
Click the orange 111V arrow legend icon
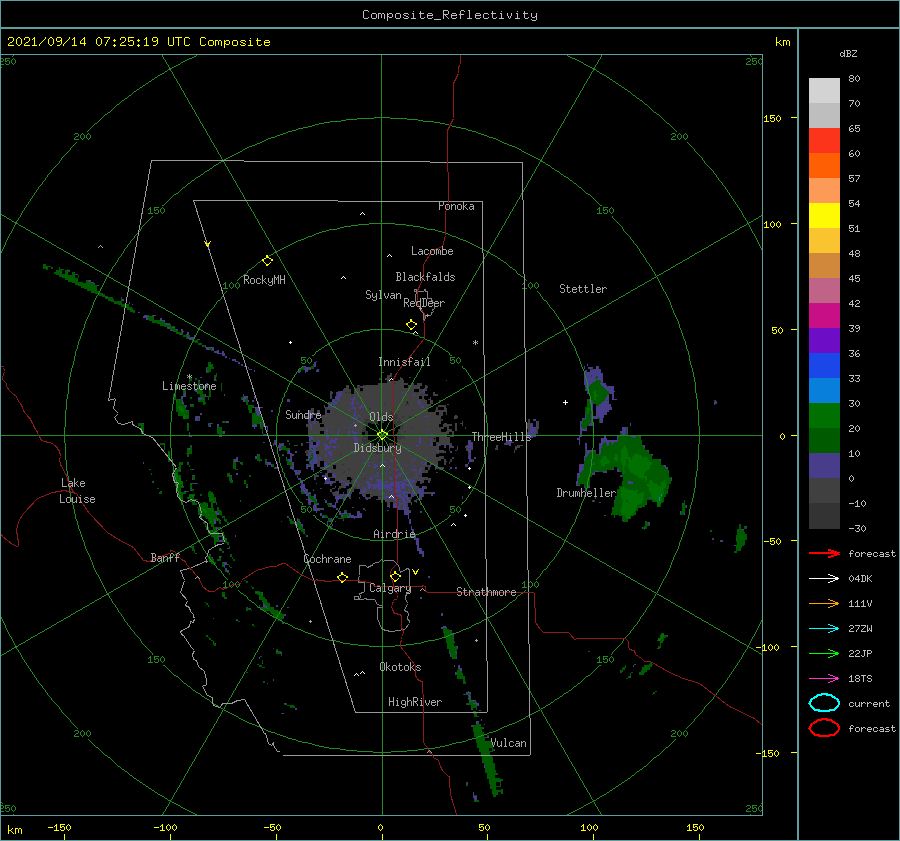point(824,603)
